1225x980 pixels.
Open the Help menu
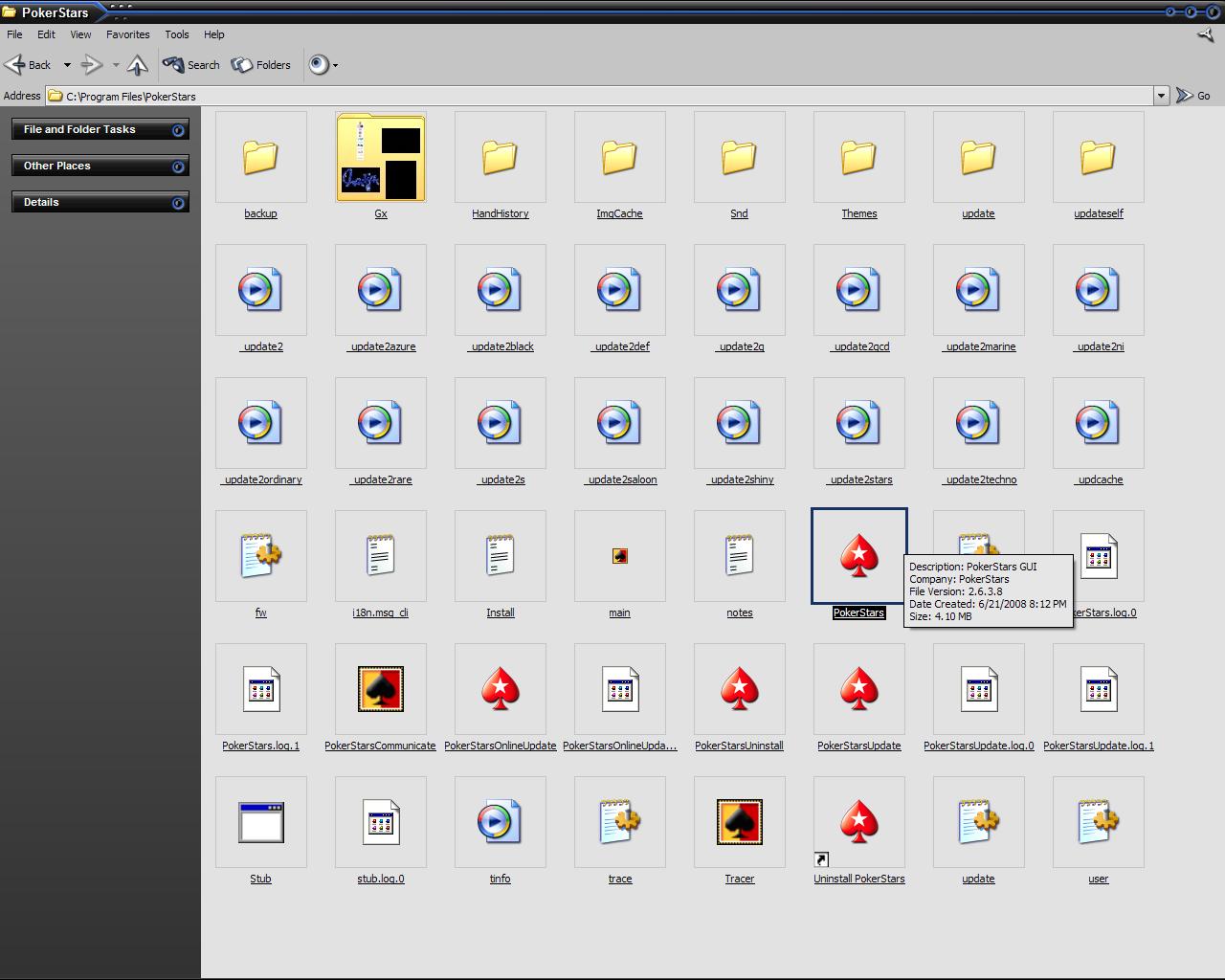[213, 34]
